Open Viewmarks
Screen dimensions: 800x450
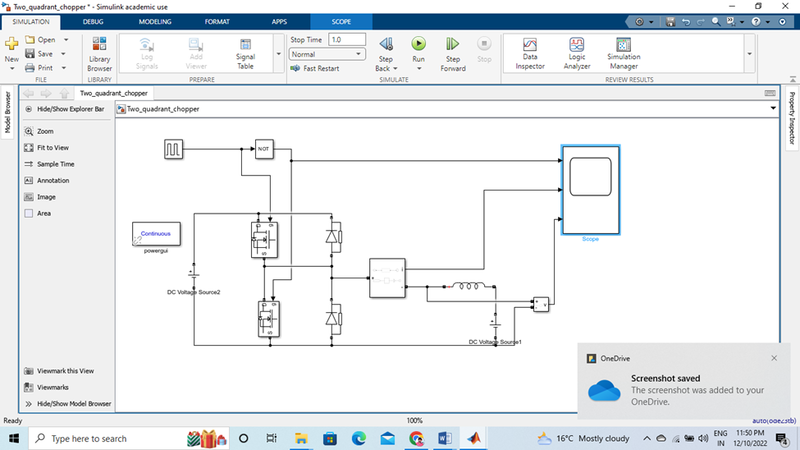click(x=46, y=387)
